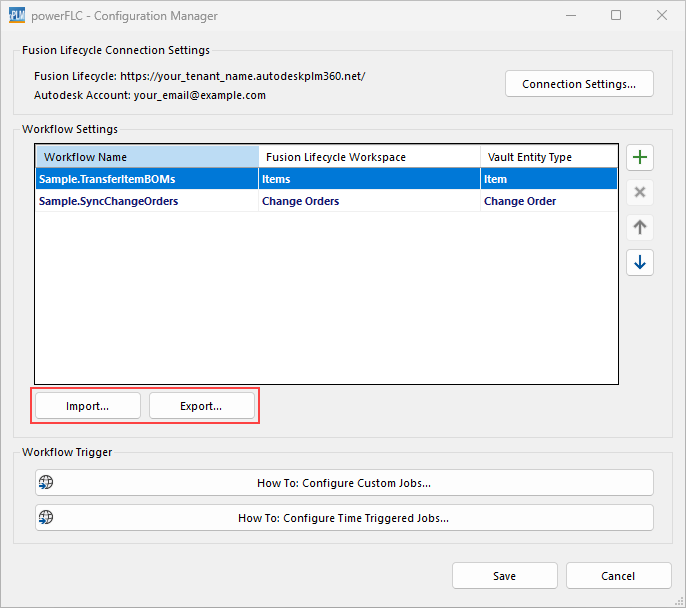Sort by Workflow Name column header
This screenshot has width=686, height=608.
[x=146, y=157]
